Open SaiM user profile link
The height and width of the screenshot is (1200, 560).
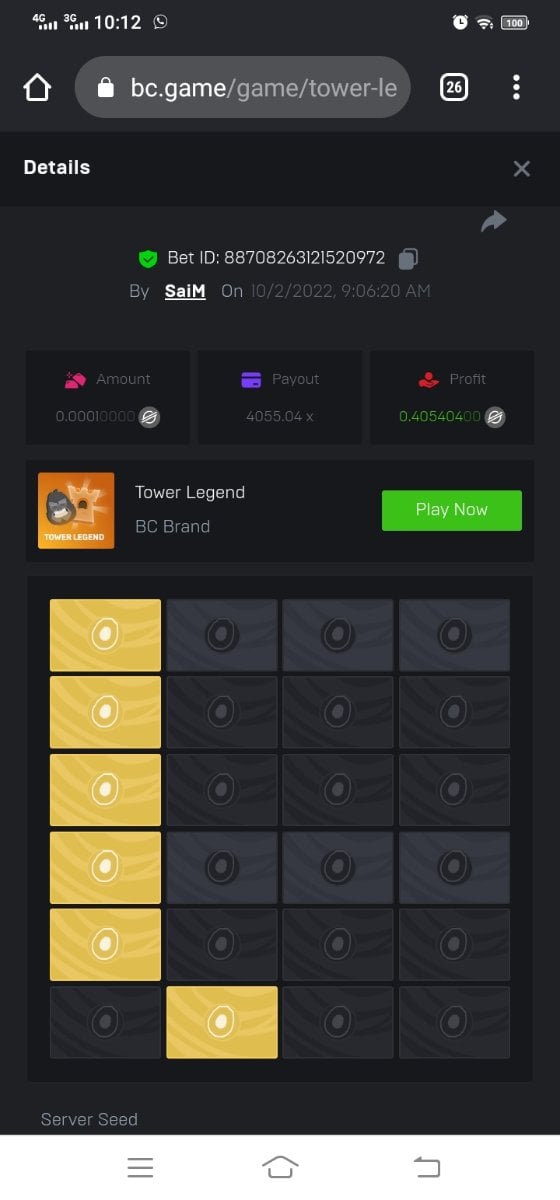pyautogui.click(x=185, y=291)
